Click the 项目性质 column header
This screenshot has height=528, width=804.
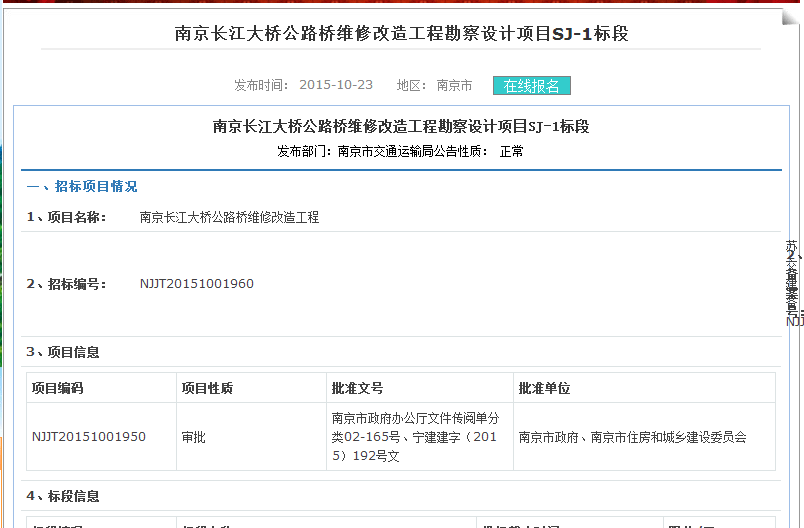pos(207,388)
